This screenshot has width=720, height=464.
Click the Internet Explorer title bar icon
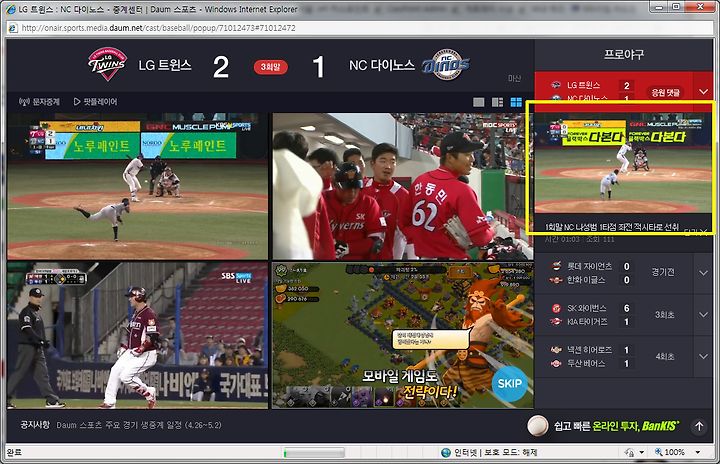(x=10, y=9)
